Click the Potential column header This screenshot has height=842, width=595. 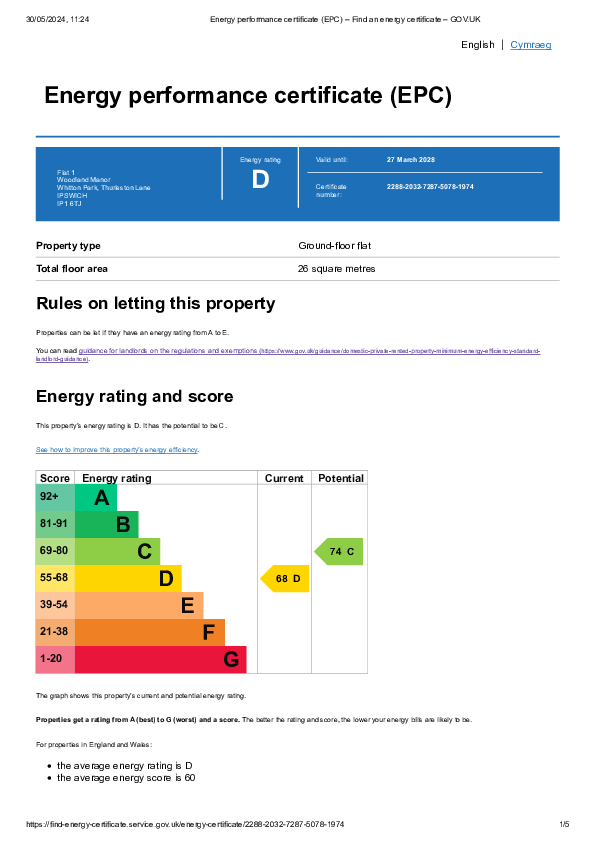pyautogui.click(x=340, y=478)
